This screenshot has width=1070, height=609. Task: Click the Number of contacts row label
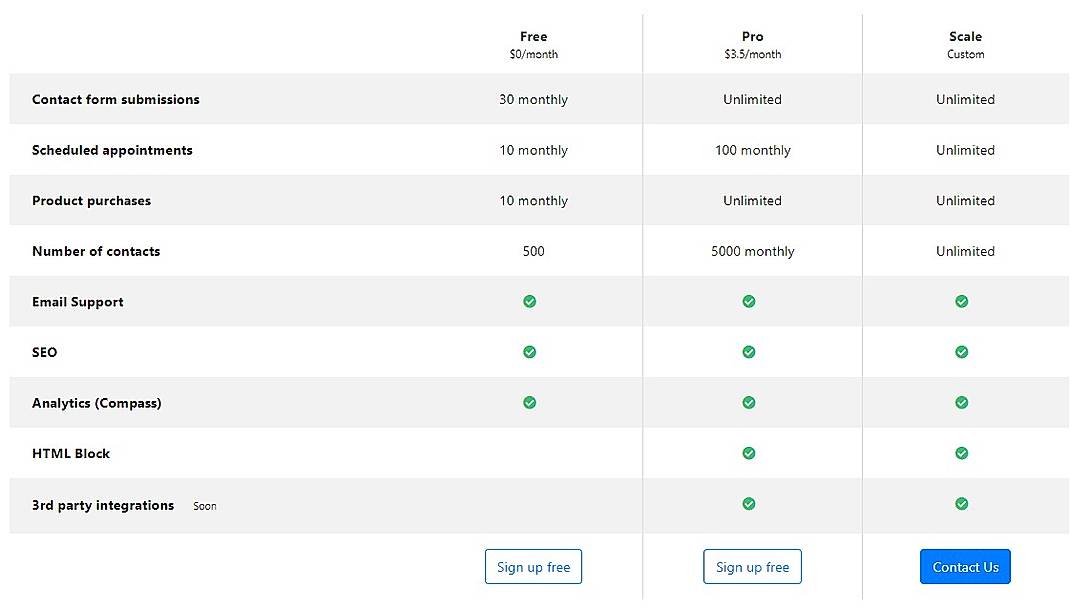coord(96,251)
